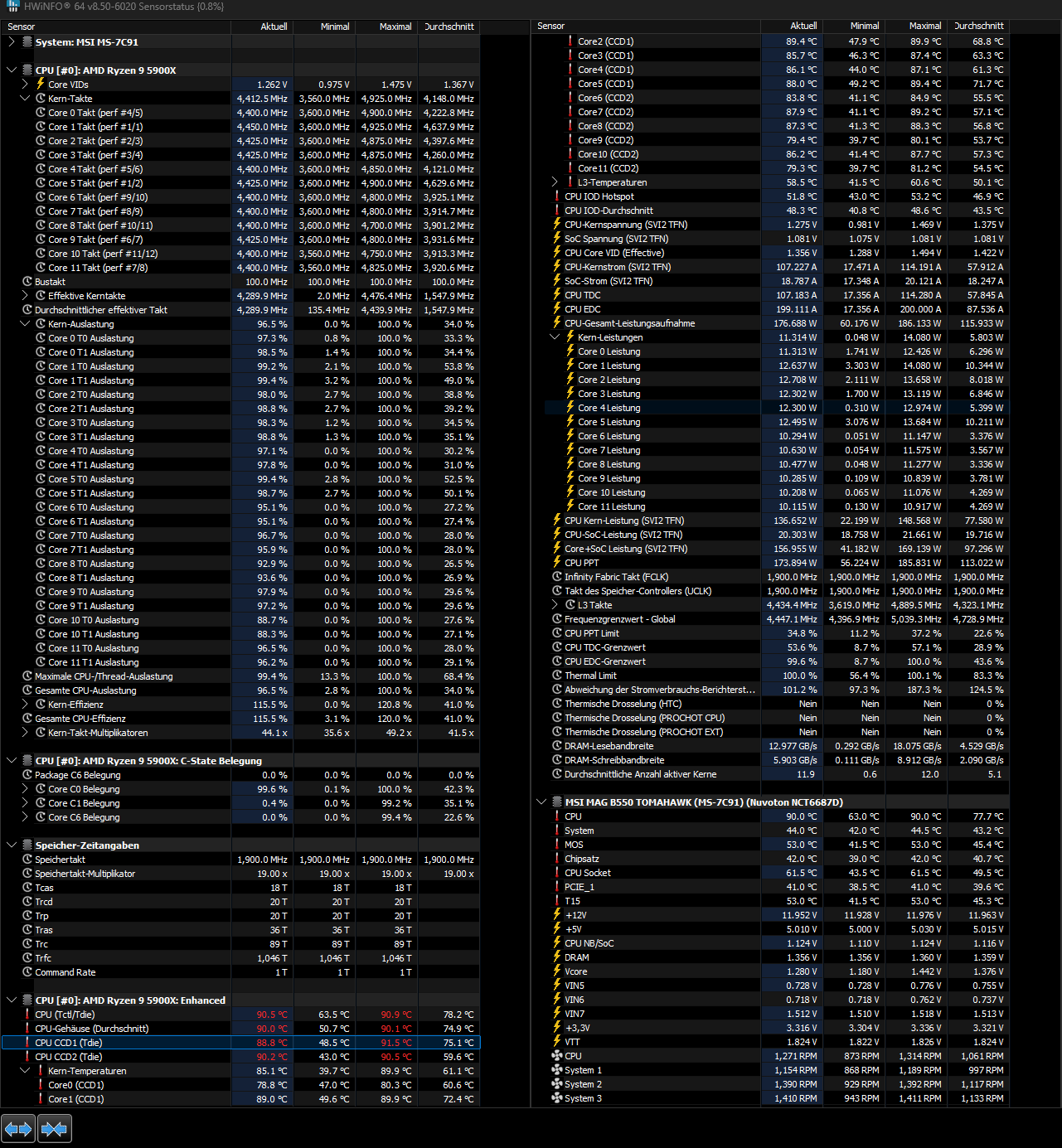Select the Chipsatz temperature row label
Viewport: 1062px width, 1148px height.
tap(582, 859)
